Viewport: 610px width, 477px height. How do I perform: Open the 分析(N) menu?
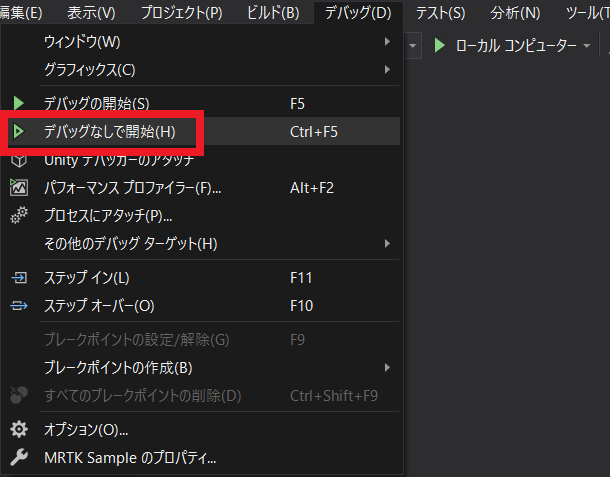(x=515, y=13)
